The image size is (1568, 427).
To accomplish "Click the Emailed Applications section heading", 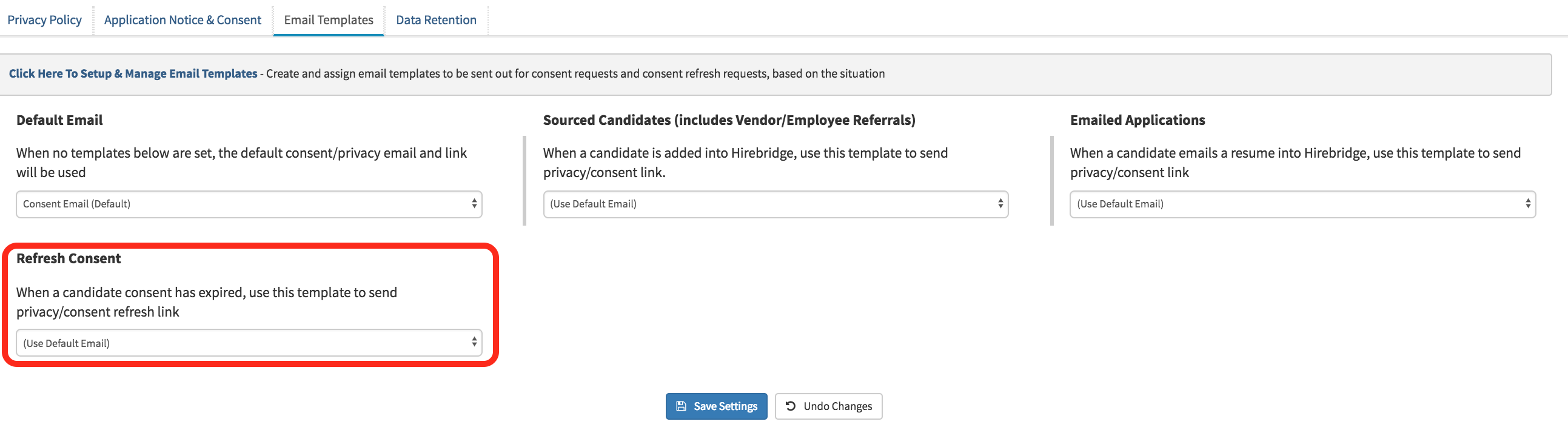I will click(1137, 120).
